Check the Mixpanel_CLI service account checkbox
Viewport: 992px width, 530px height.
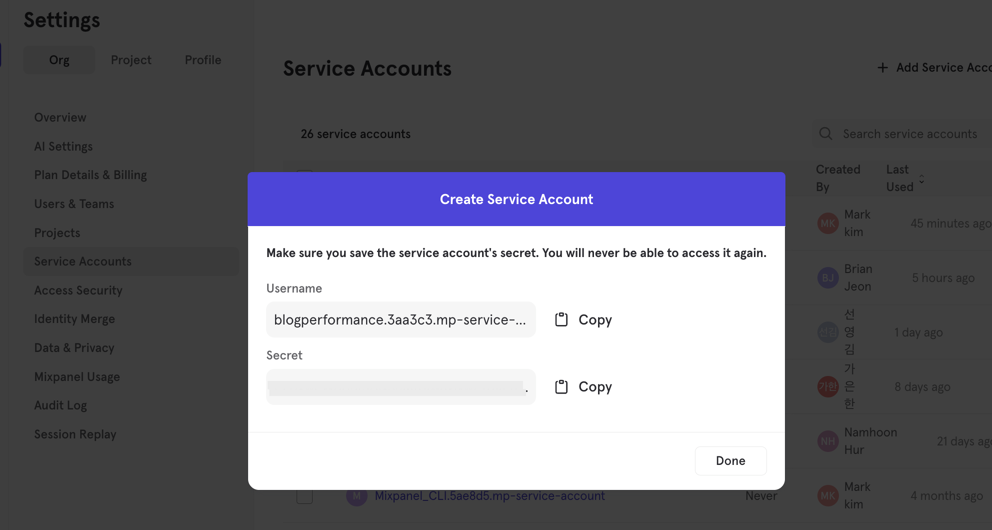[x=304, y=496]
